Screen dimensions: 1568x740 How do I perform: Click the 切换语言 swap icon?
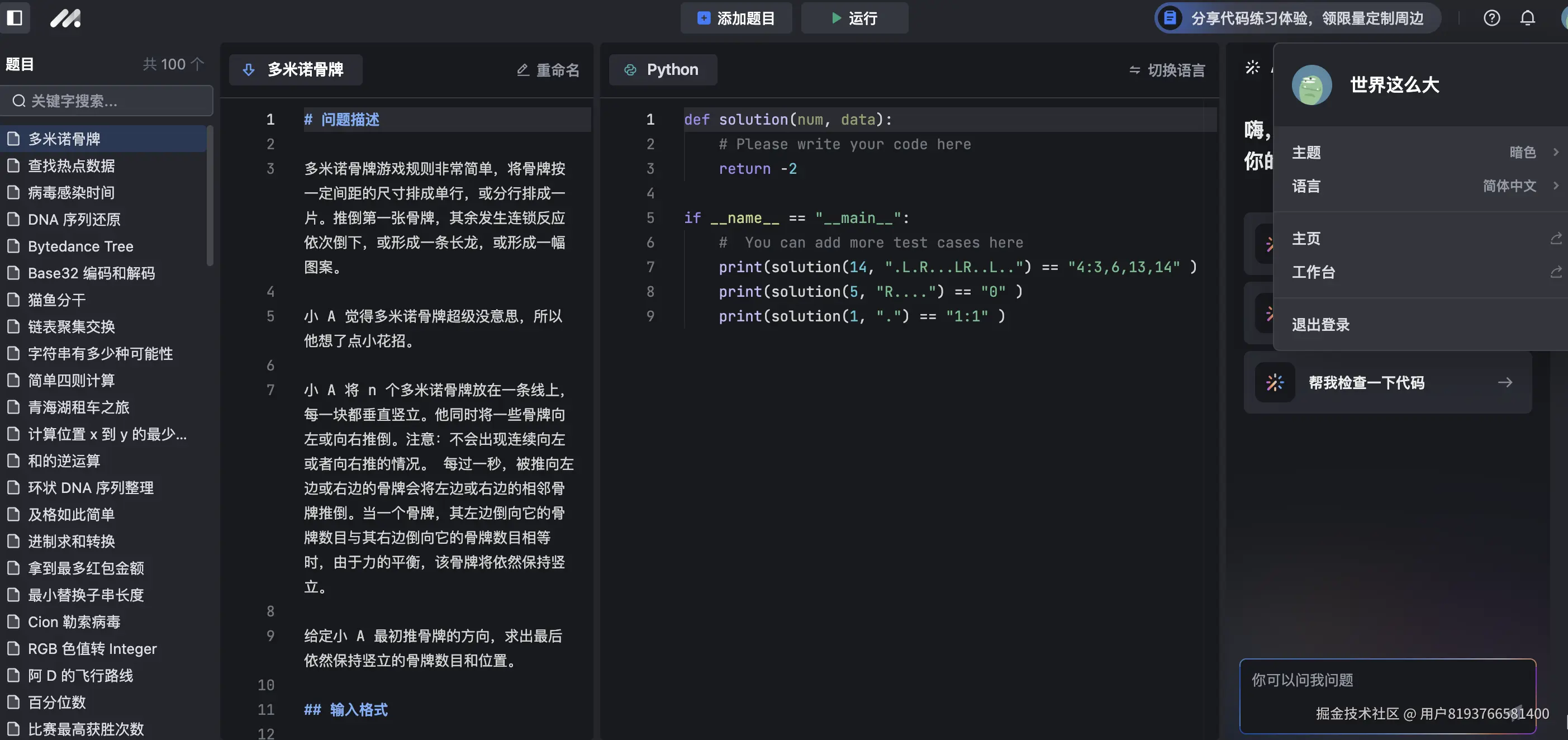[1134, 69]
